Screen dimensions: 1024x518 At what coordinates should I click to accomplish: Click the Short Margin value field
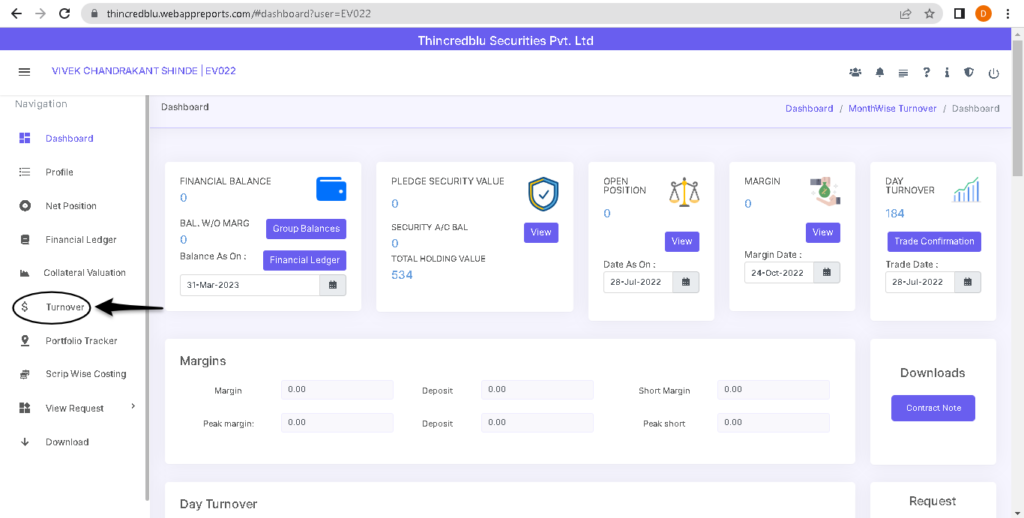click(x=773, y=390)
